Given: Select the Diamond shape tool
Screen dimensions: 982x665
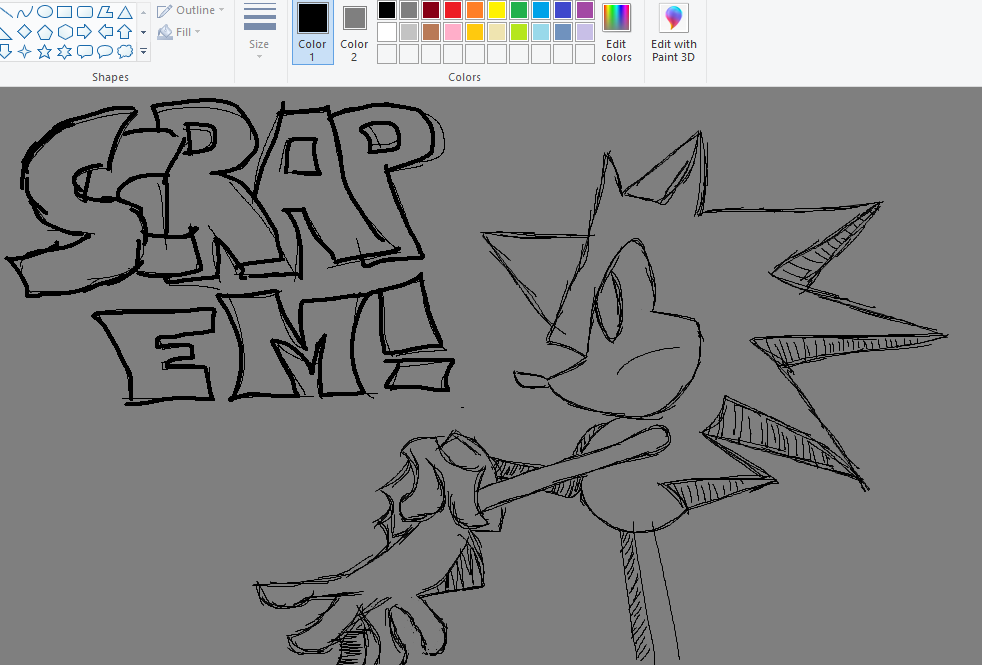Looking at the screenshot, I should [x=24, y=31].
